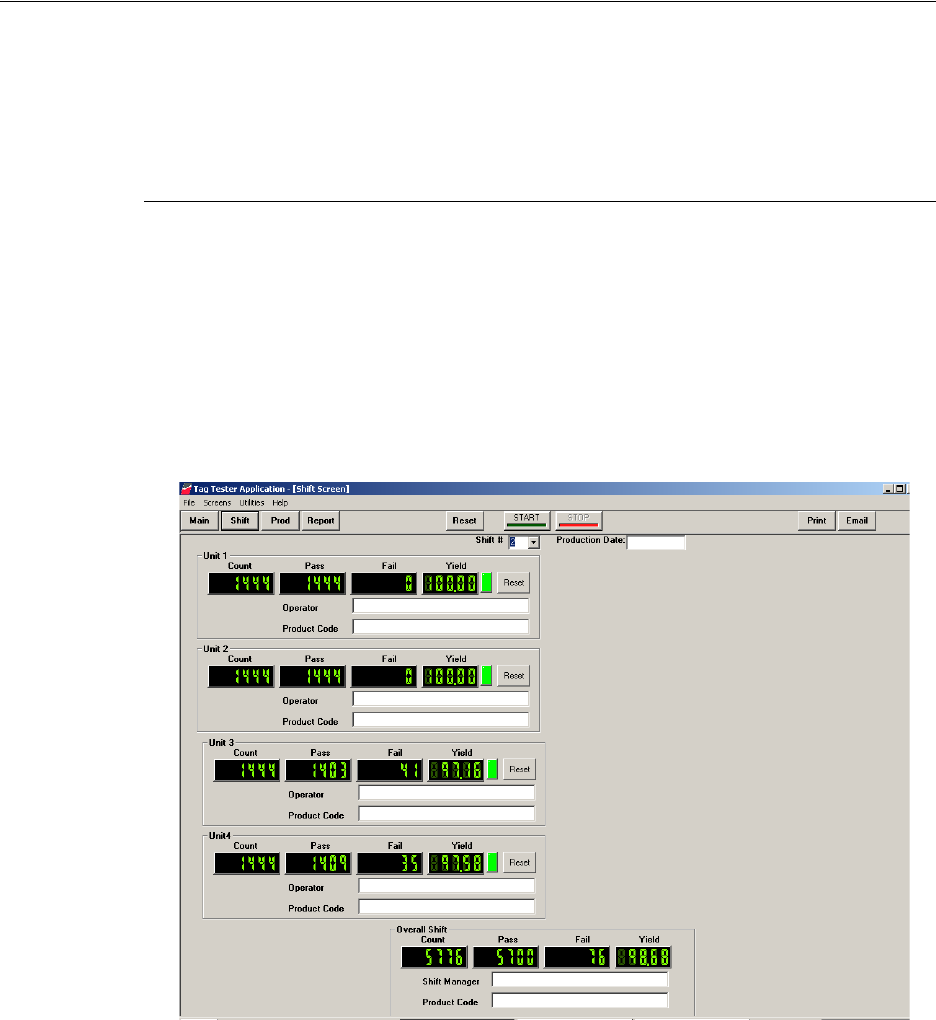Click the Unit4 Yield display
Image resolution: width=936 pixels, height=1020 pixels.
pyautogui.click(x=457, y=863)
